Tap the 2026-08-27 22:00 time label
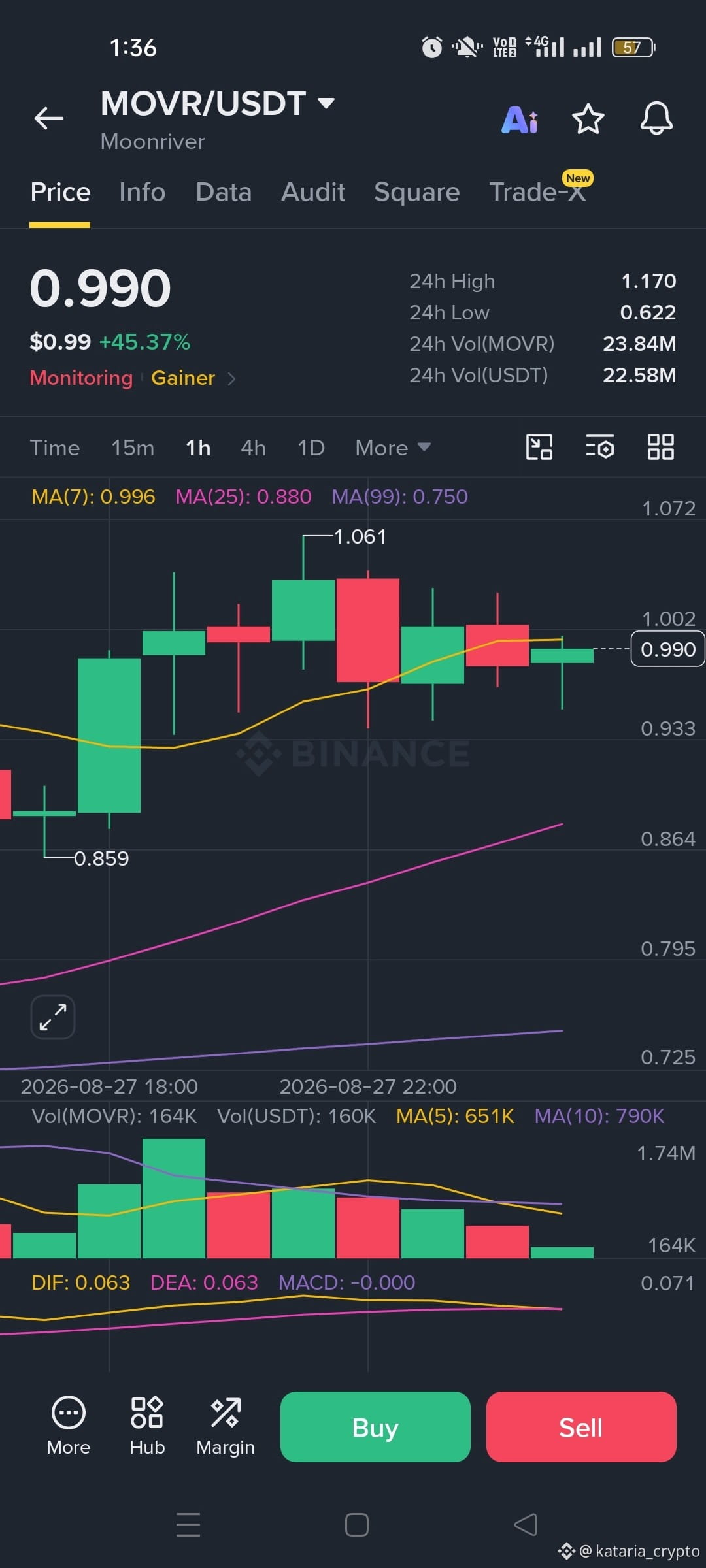Screen dimensions: 706x1568 click(368, 1086)
